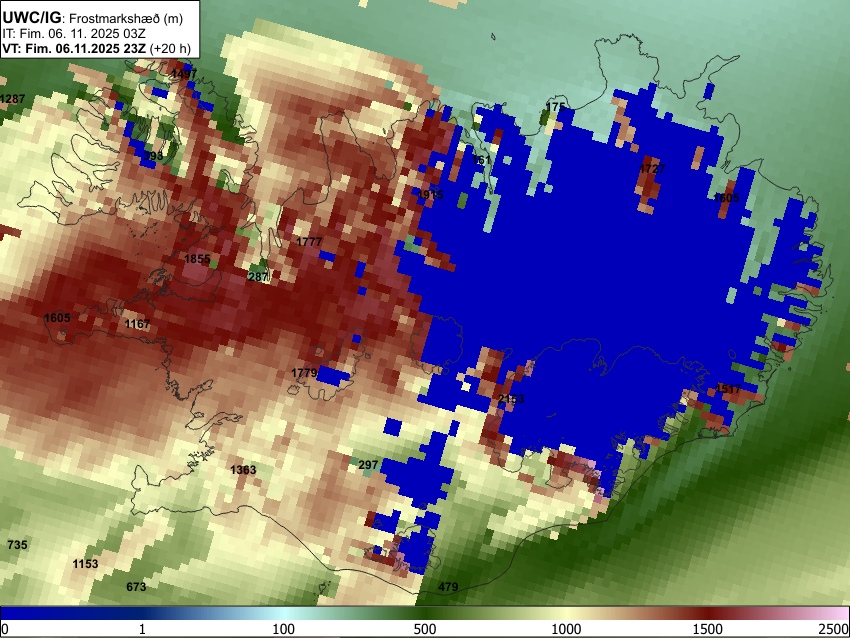The image size is (850, 638).
Task: Click the 297 value label
Action: 368,465
